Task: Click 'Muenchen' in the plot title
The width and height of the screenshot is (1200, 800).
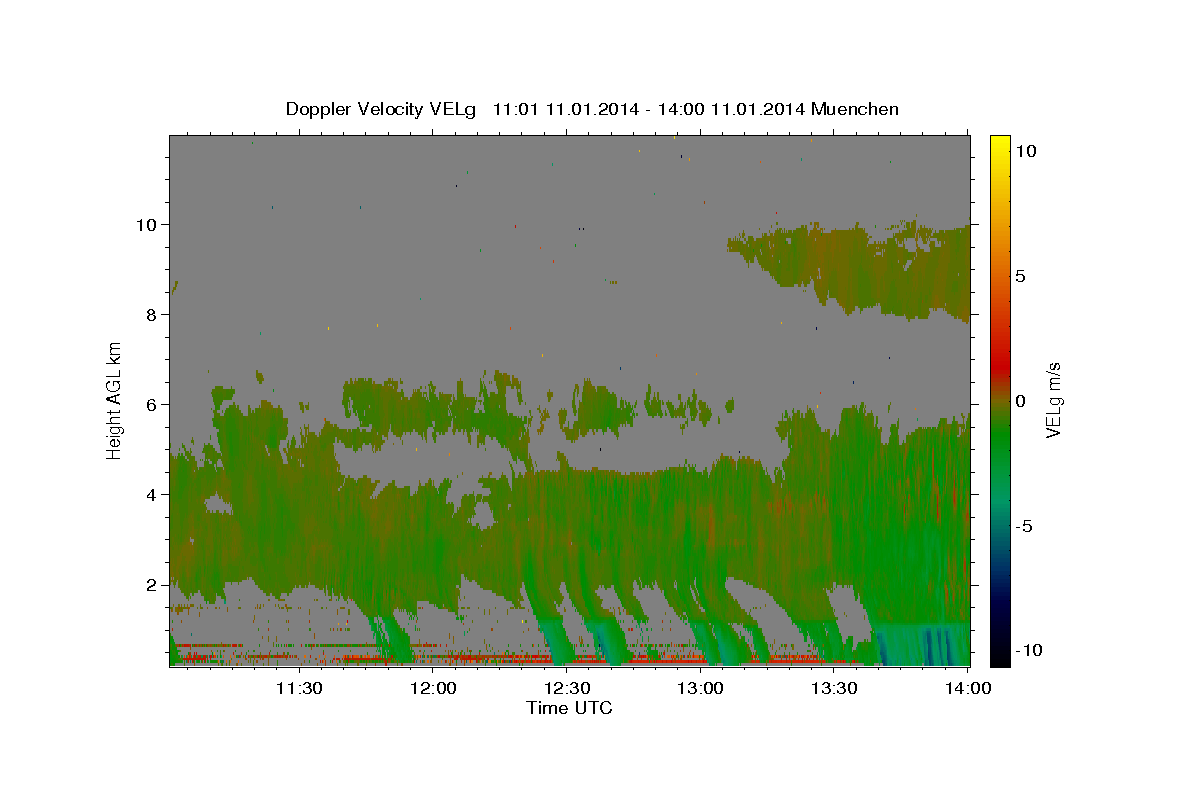Action: point(855,109)
